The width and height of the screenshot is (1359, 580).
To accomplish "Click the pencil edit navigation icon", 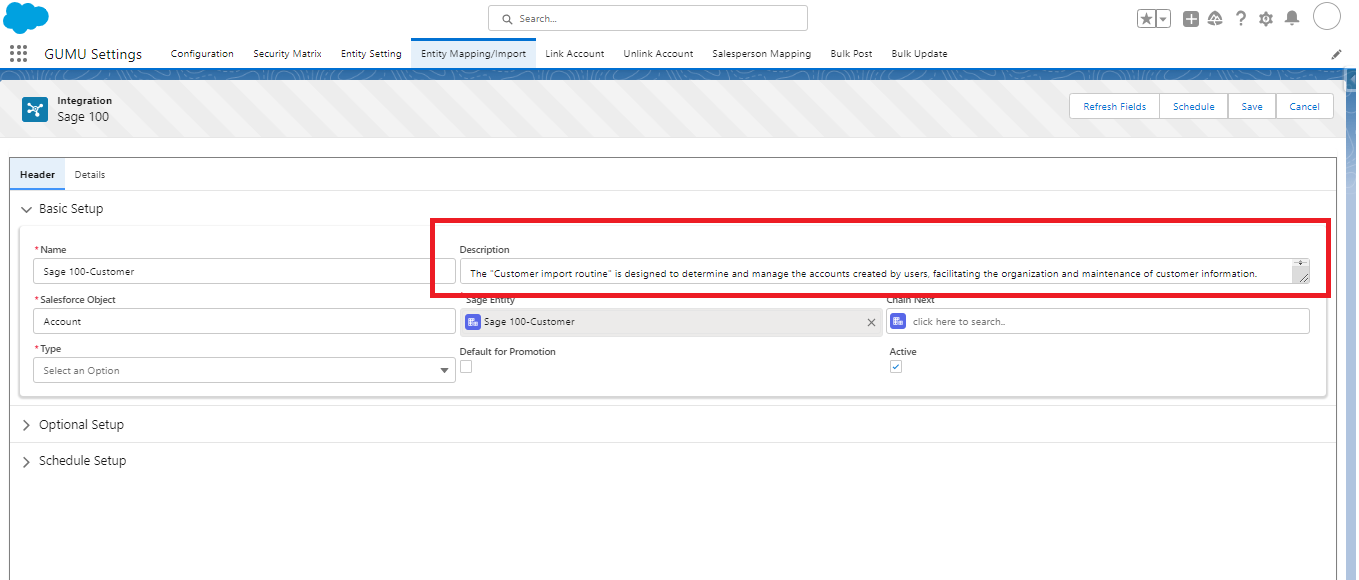I will pyautogui.click(x=1336, y=54).
